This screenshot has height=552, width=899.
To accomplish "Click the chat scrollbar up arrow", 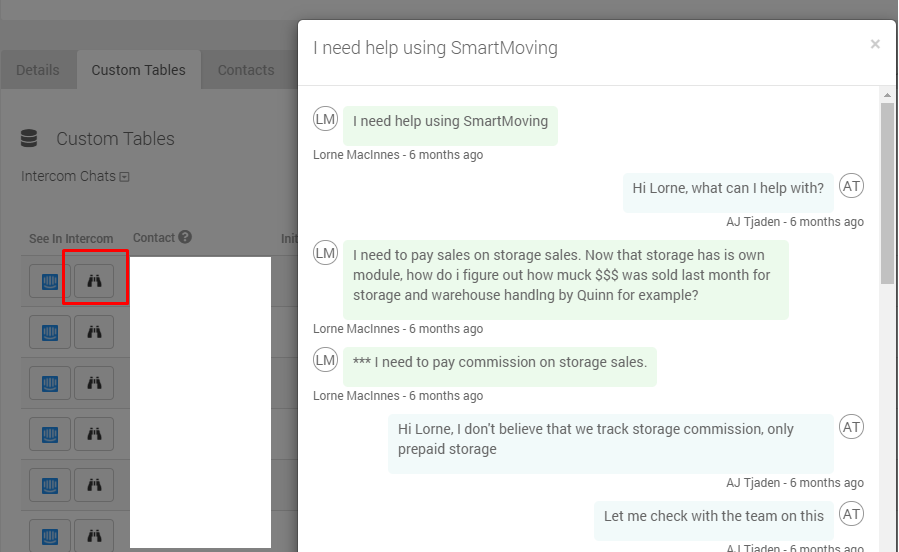I will pyautogui.click(x=888, y=95).
